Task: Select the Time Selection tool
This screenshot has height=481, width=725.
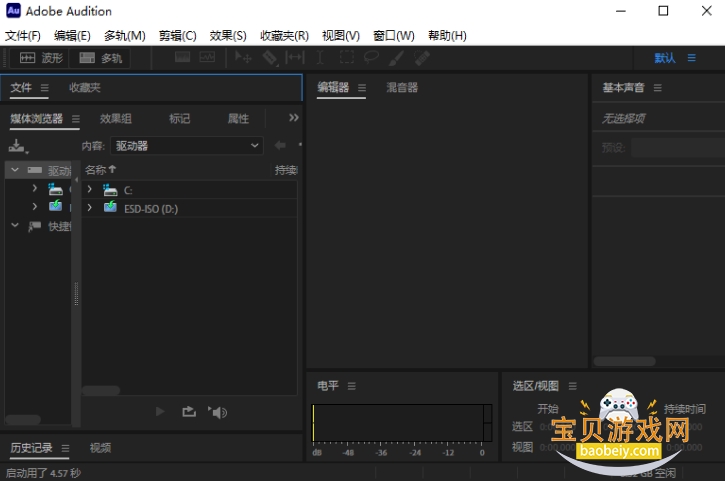Action: coord(319,57)
